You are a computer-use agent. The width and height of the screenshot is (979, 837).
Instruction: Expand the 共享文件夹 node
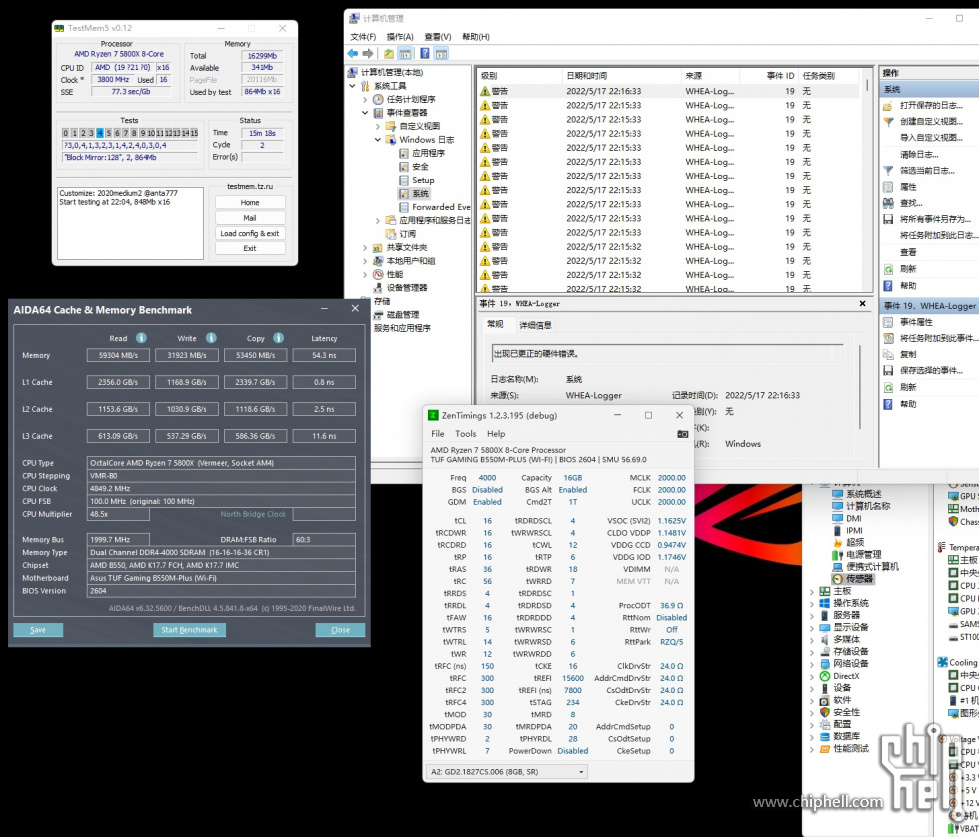tap(365, 247)
